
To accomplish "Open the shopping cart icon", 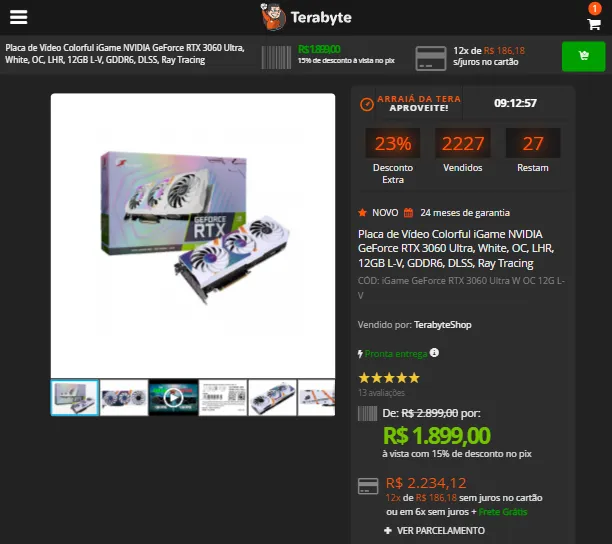I will 594,24.
